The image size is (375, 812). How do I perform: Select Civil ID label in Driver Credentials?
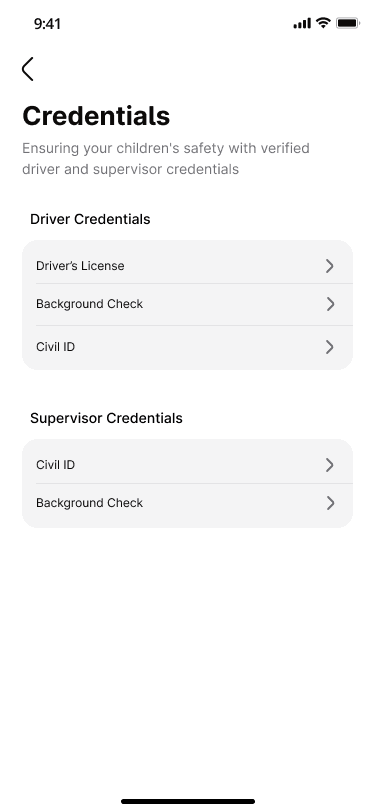55,347
